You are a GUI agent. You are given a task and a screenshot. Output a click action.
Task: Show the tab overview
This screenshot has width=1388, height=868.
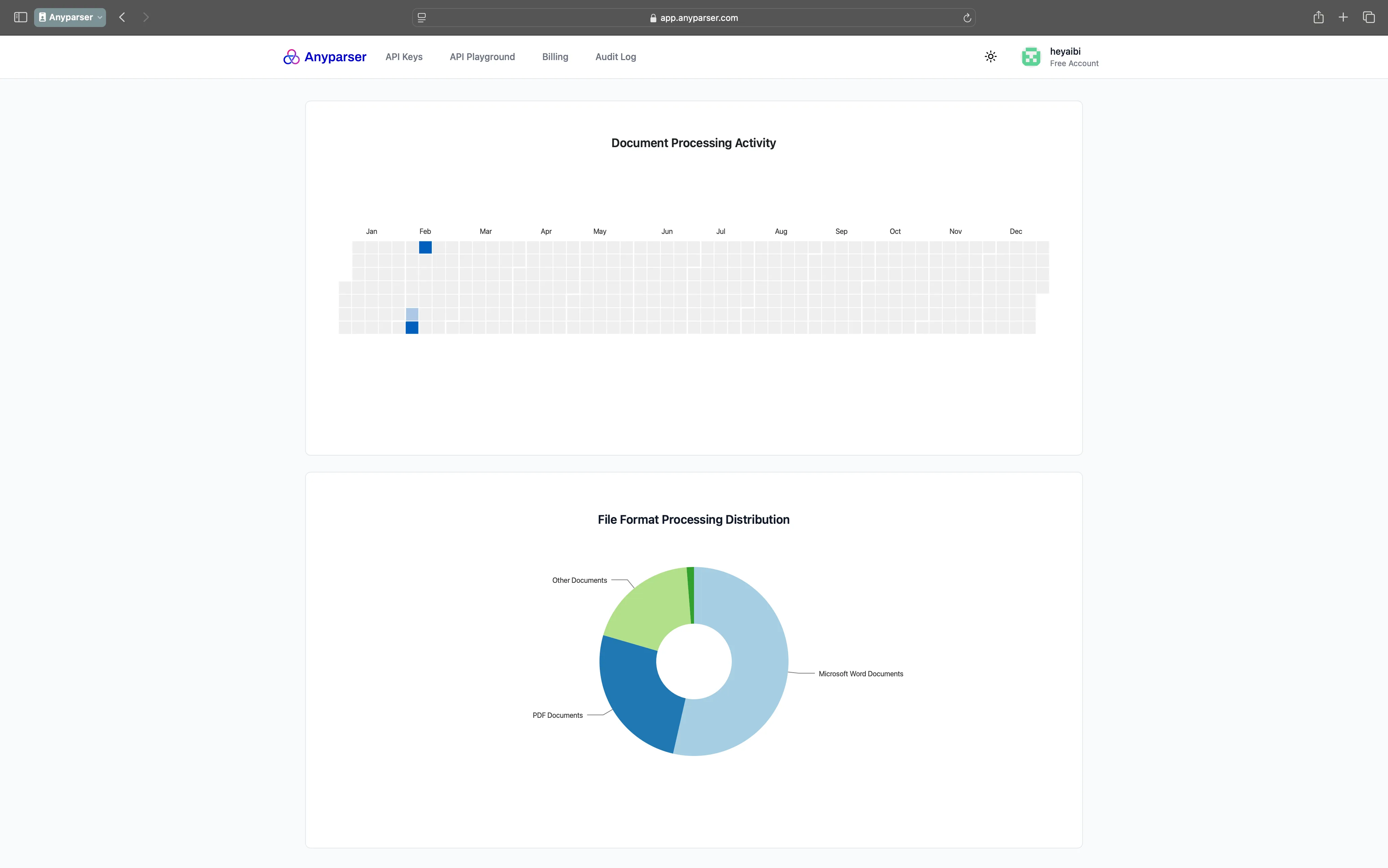pyautogui.click(x=1369, y=17)
